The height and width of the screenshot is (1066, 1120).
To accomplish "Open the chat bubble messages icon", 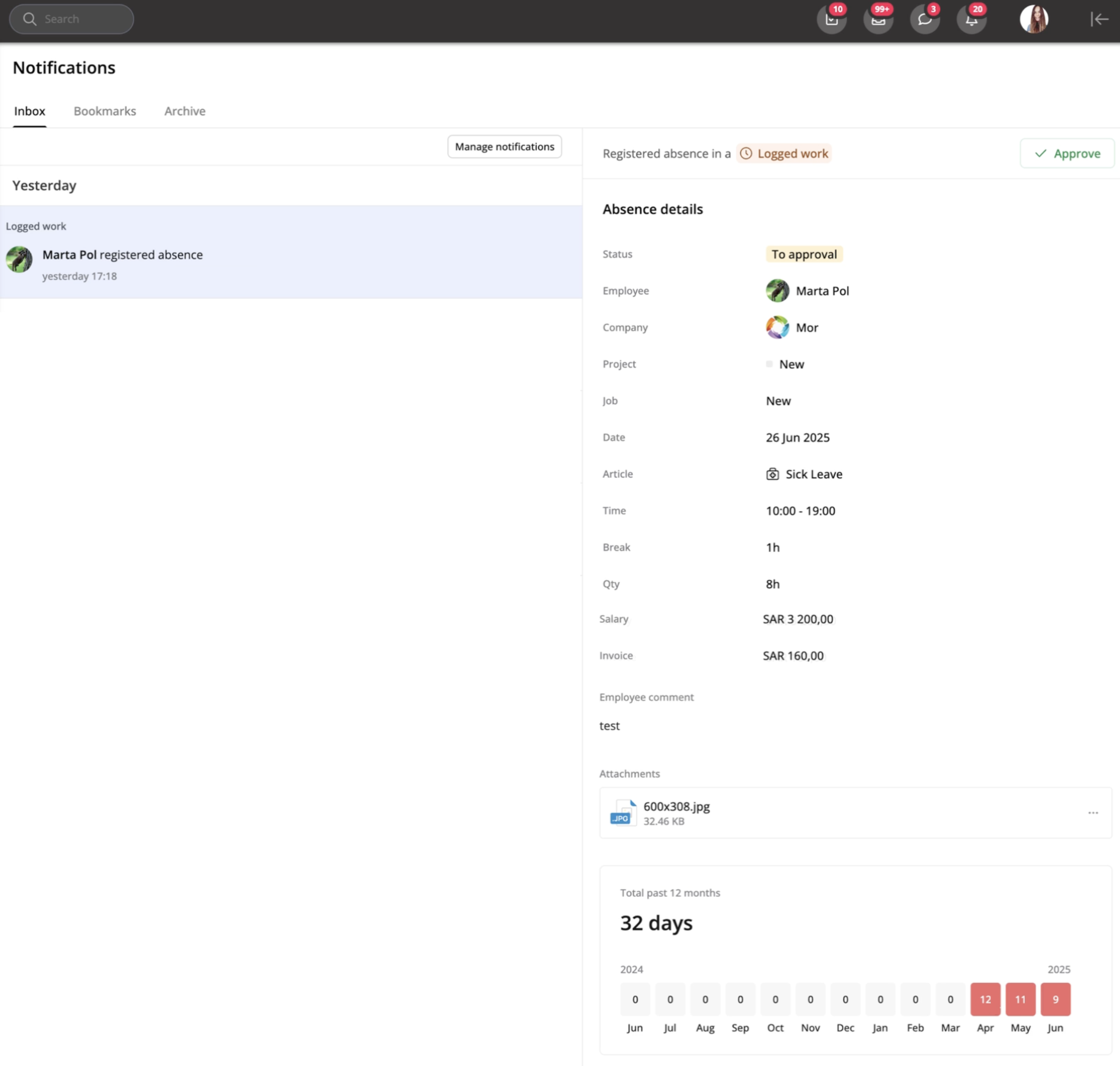I will click(x=925, y=20).
